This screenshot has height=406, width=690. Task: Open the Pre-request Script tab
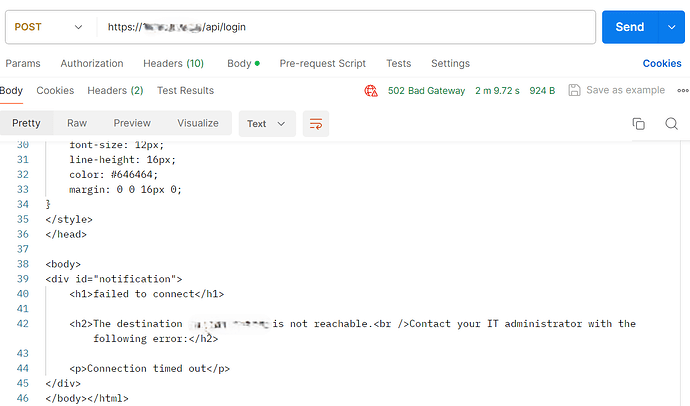point(323,63)
